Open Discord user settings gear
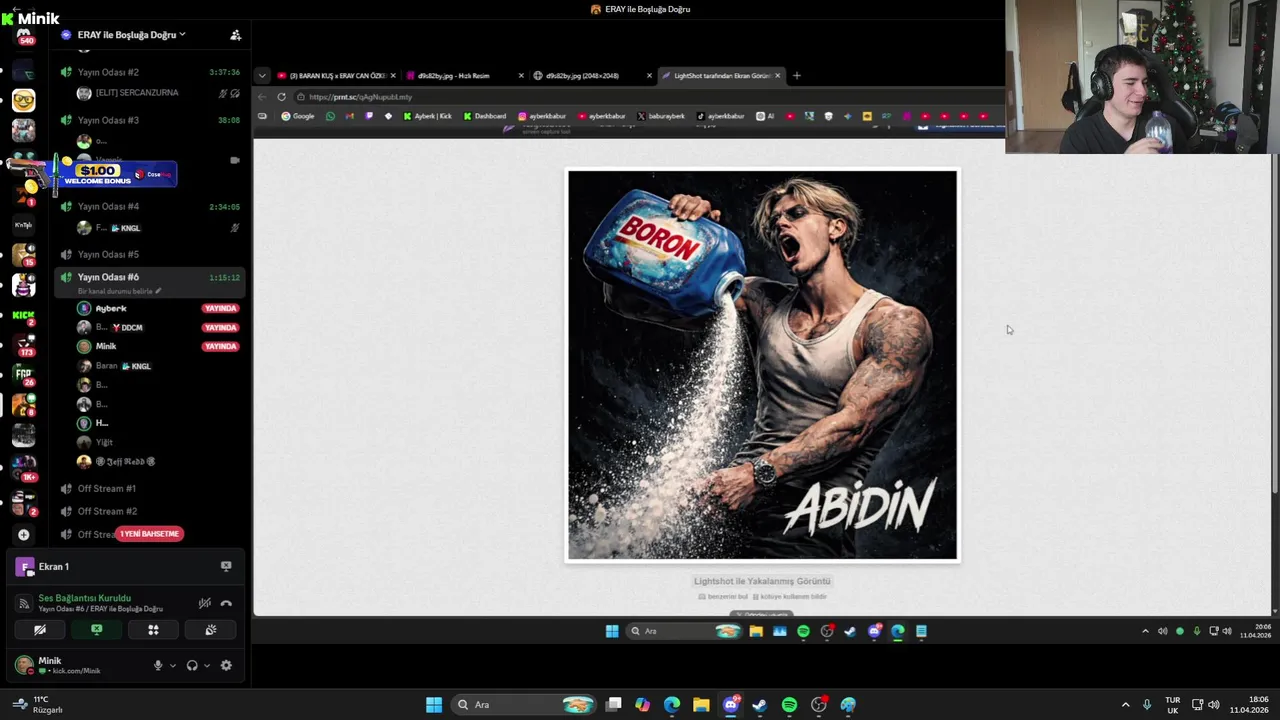This screenshot has height=720, width=1280. pos(226,666)
